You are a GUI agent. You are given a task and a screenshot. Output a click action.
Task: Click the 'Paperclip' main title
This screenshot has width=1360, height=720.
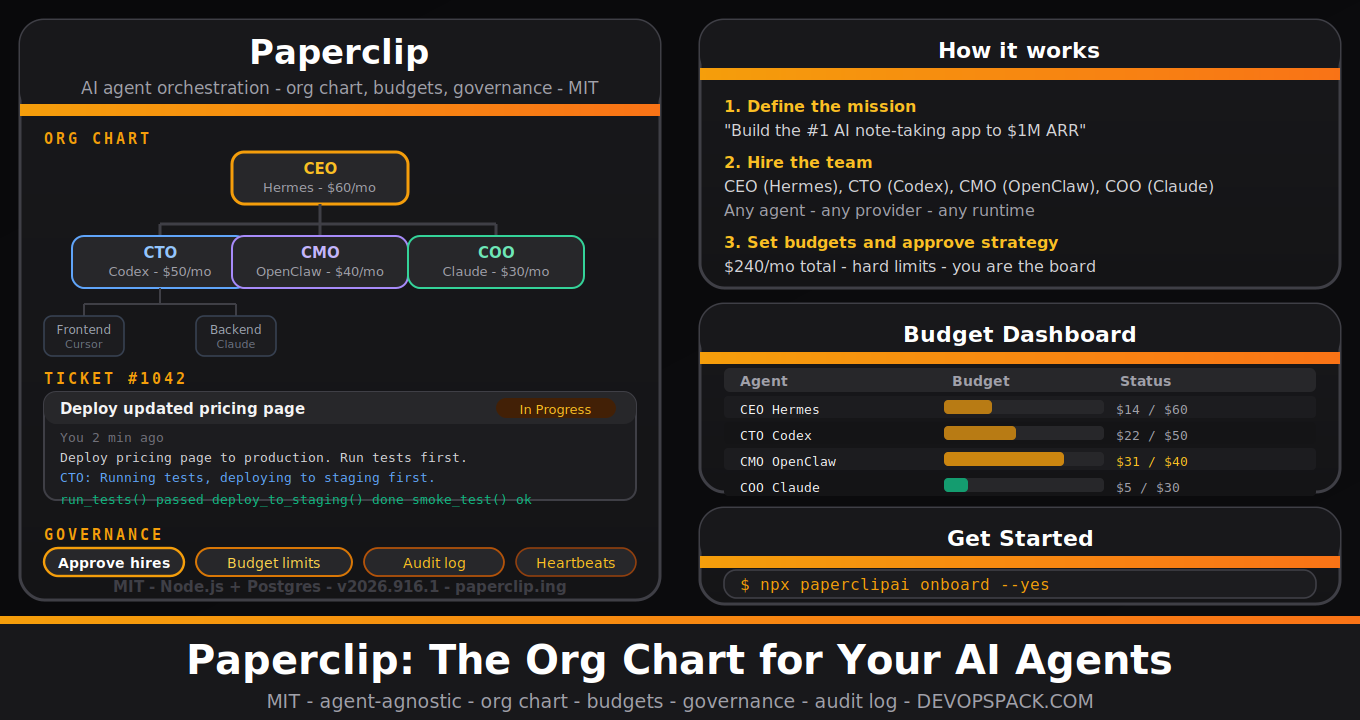coord(340,52)
